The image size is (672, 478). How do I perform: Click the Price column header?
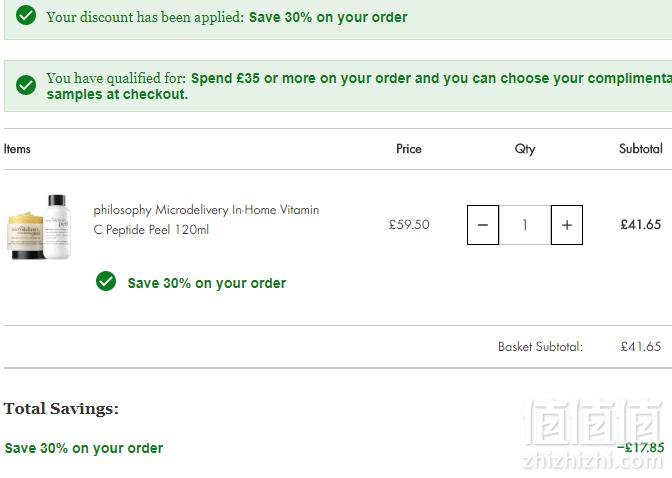pyautogui.click(x=408, y=149)
